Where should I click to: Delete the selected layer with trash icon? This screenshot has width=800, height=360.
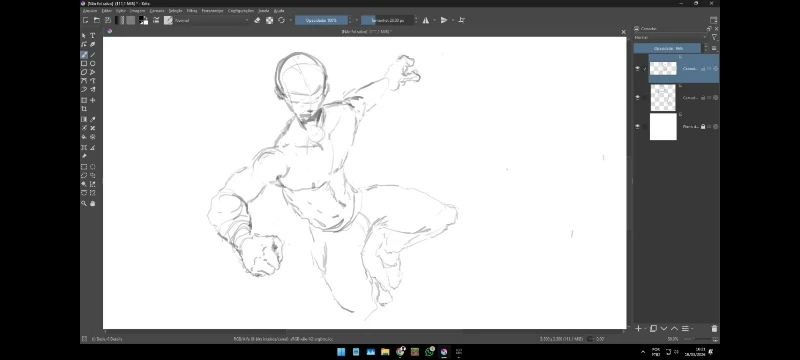pos(714,329)
